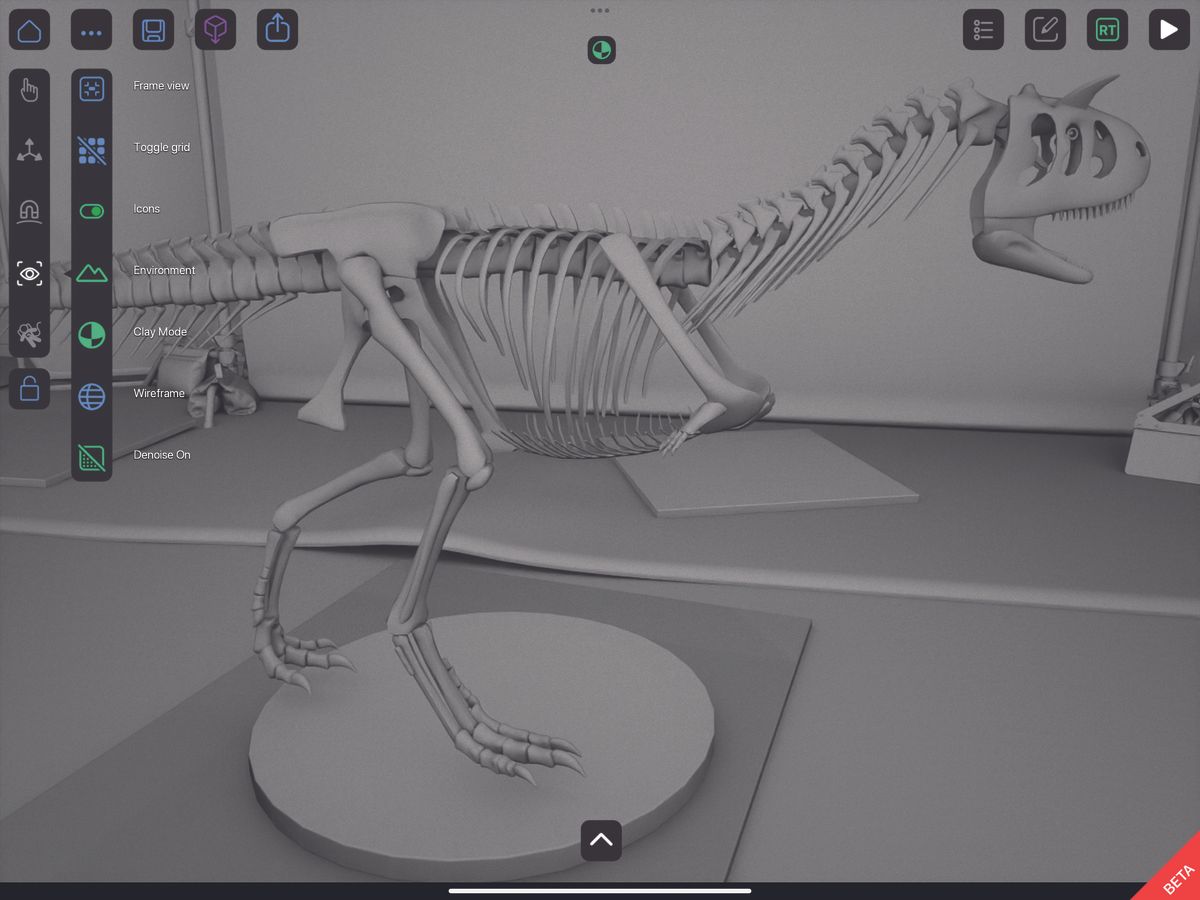This screenshot has width=1200, height=900.
Task: Open the three-dot overflow menu in toolbar
Action: pos(91,29)
